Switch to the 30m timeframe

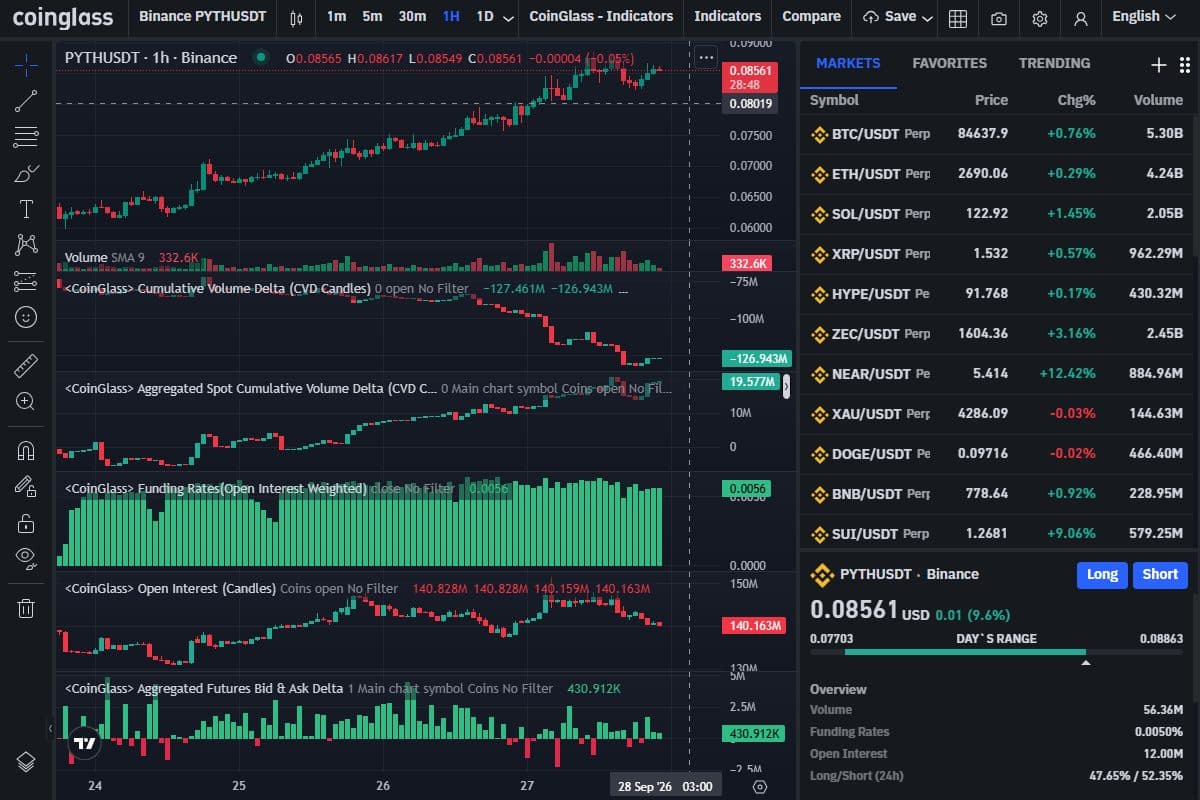[x=412, y=16]
